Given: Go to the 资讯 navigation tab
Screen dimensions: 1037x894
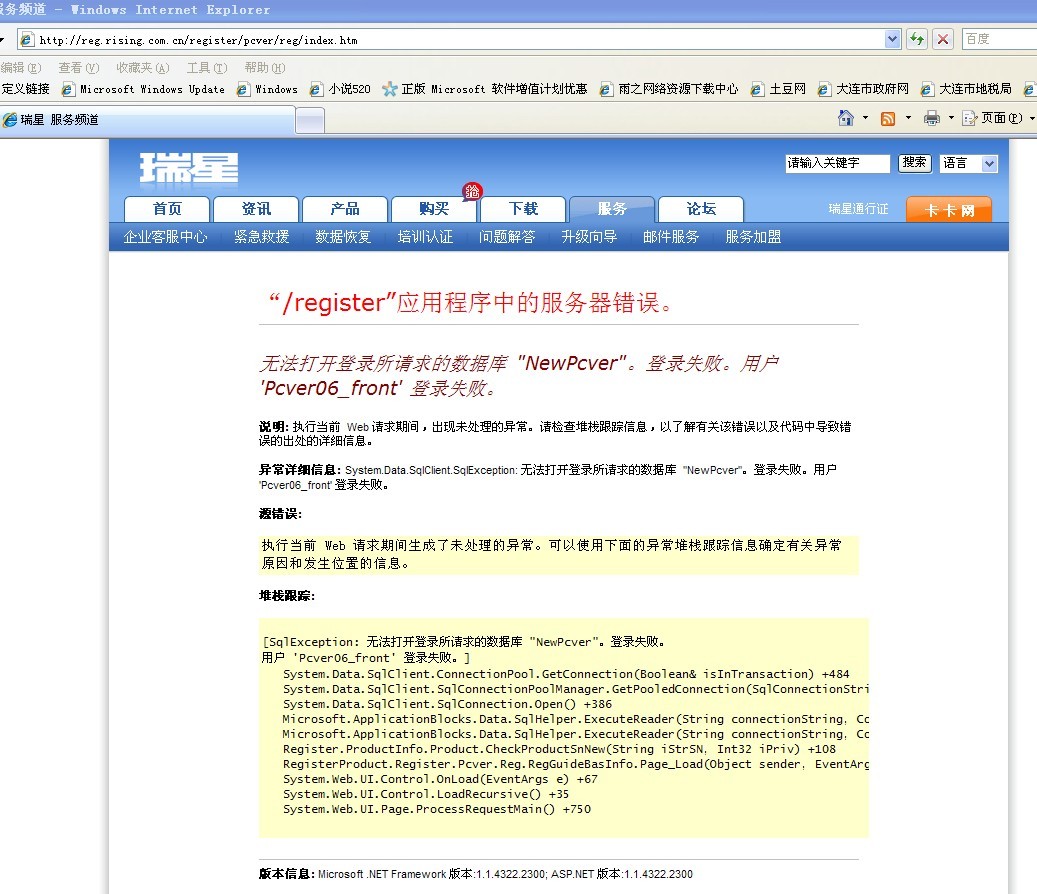Looking at the screenshot, I should coord(256,209).
